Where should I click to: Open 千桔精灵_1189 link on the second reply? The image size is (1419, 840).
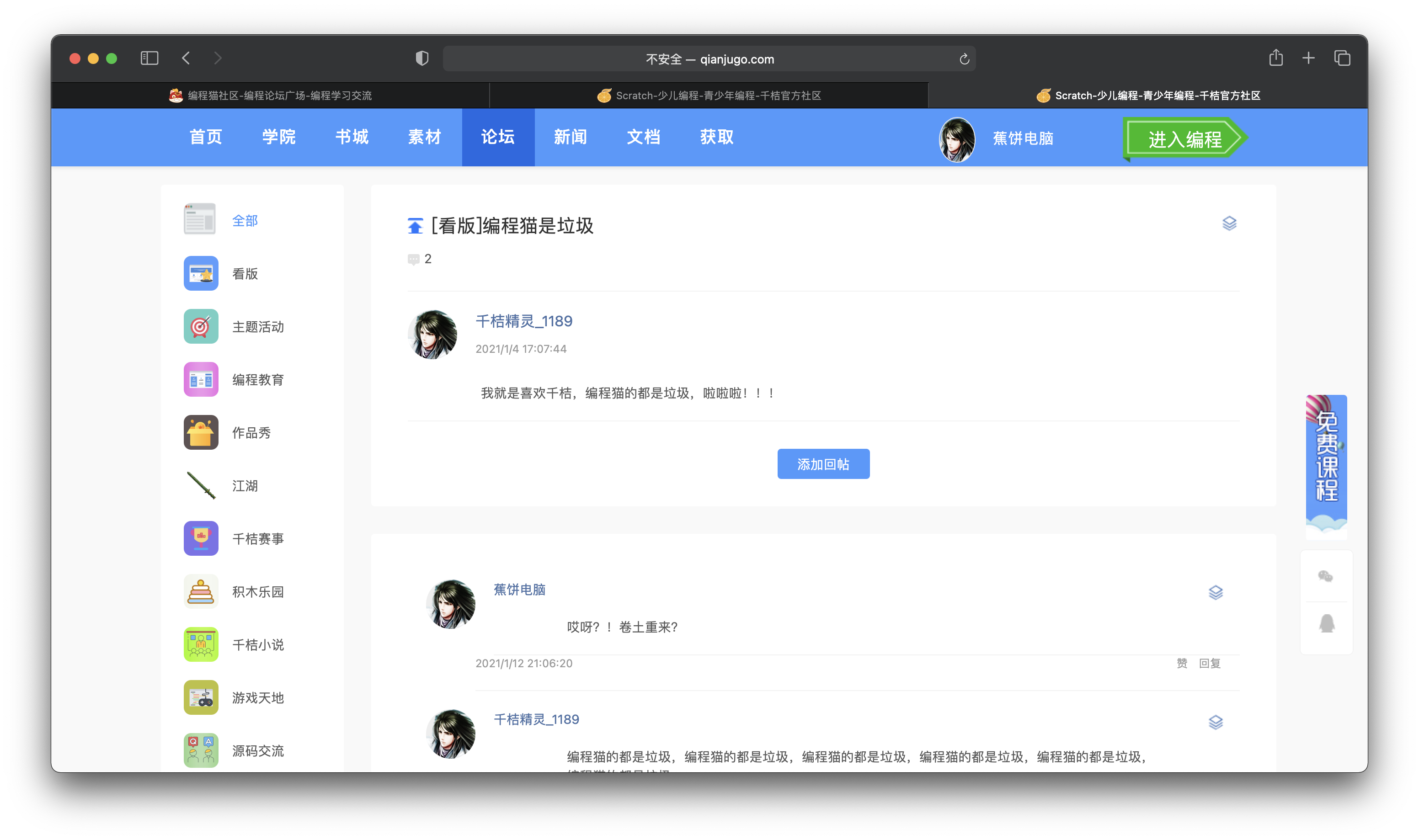coord(536,719)
